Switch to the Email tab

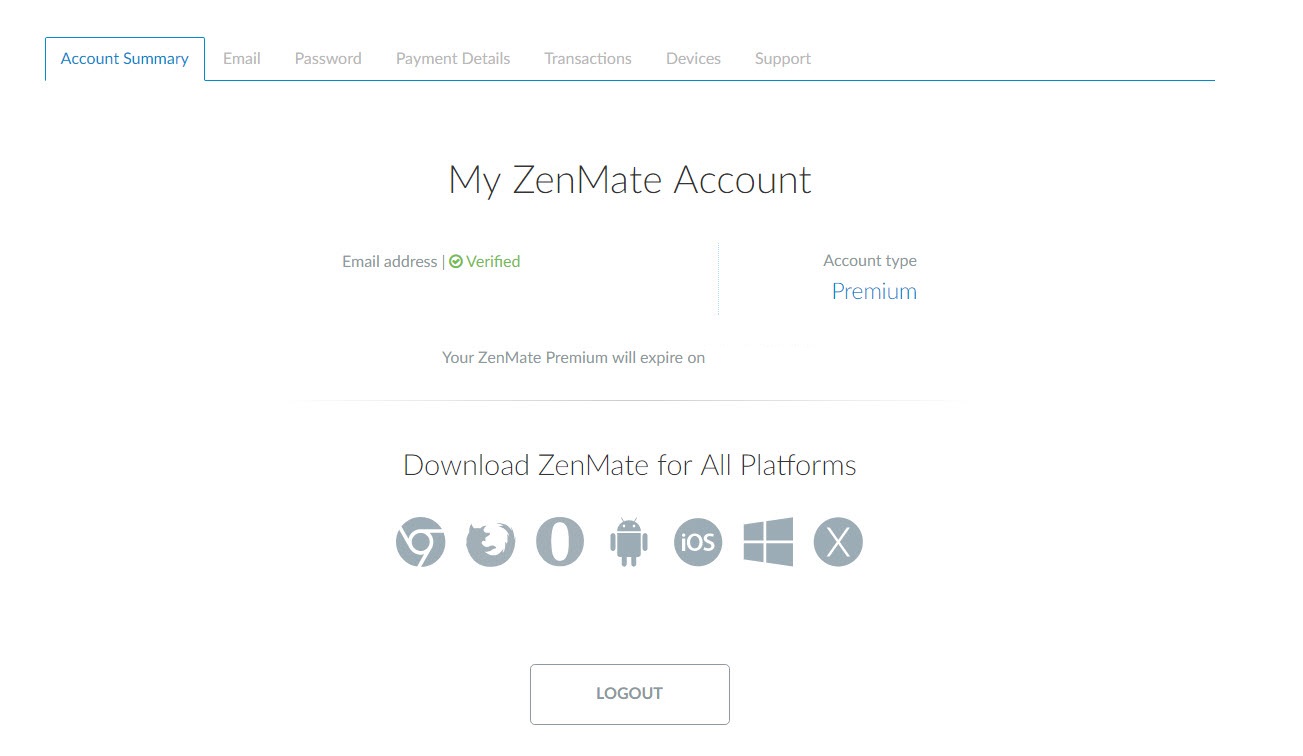pos(242,58)
